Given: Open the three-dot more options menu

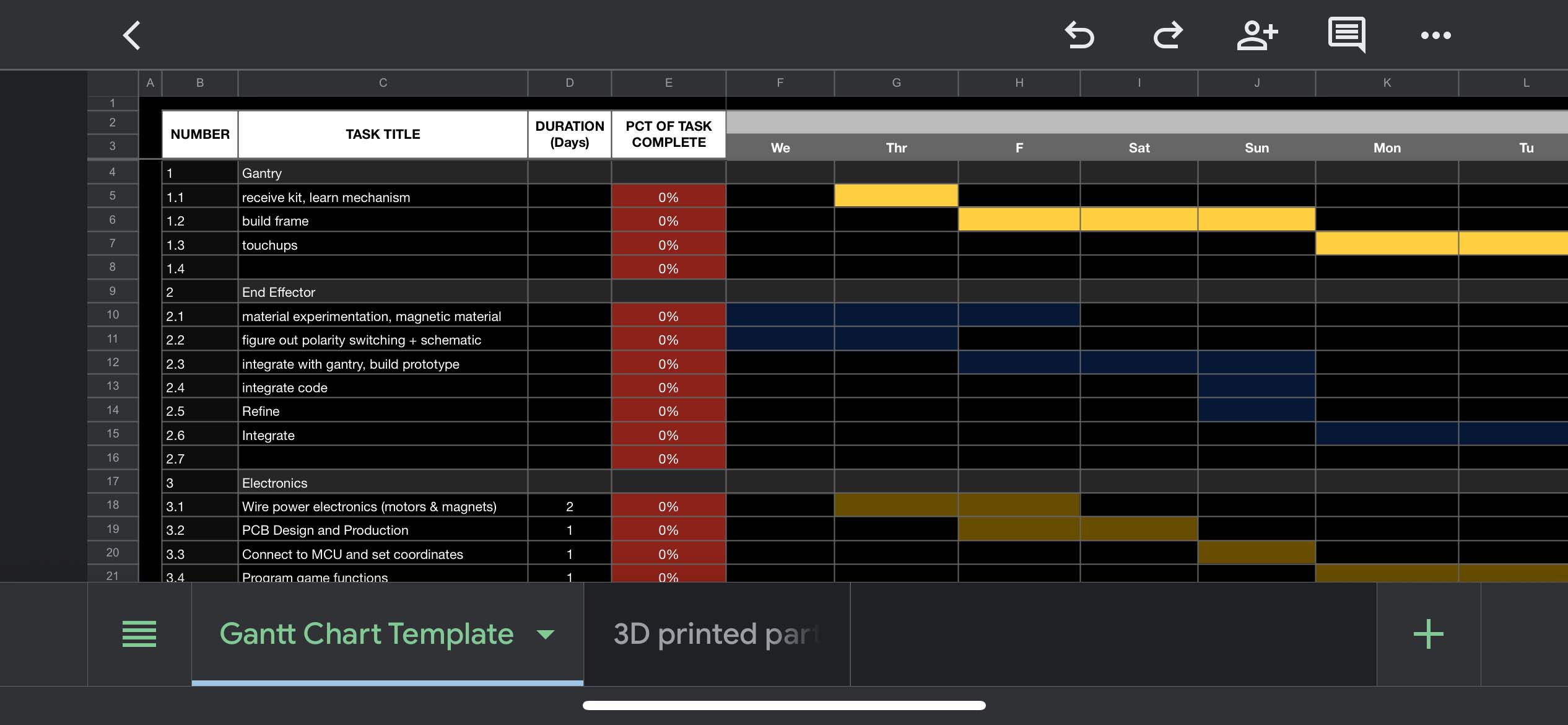Looking at the screenshot, I should pos(1435,35).
